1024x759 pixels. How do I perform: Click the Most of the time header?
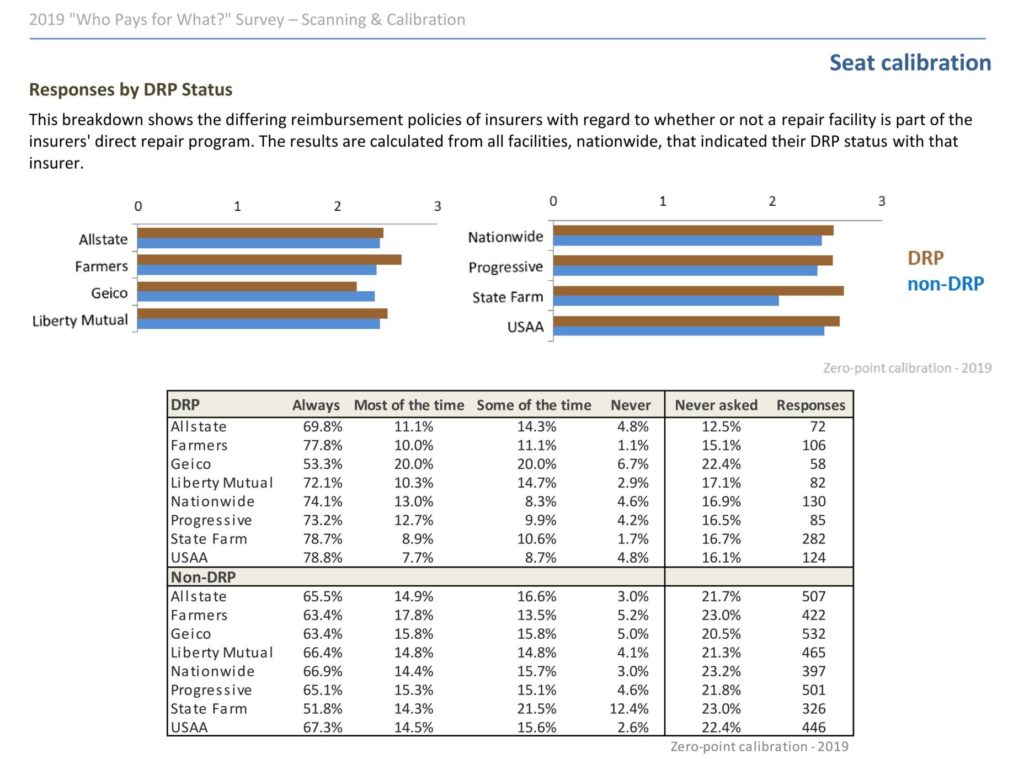409,405
